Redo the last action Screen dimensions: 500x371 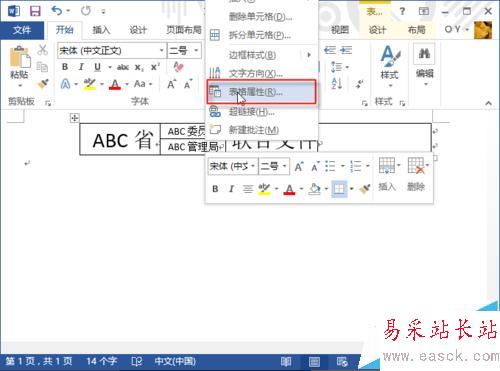coord(86,11)
